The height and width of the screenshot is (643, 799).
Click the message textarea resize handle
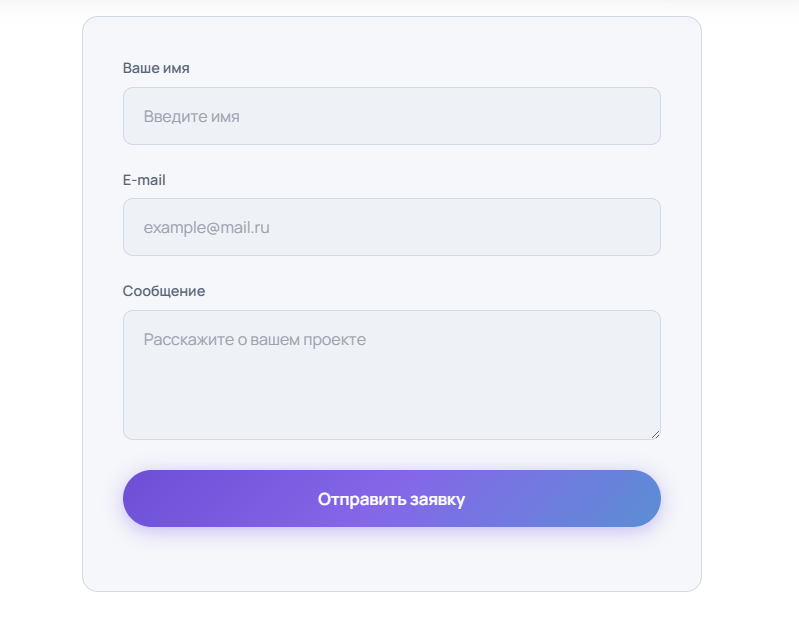coord(655,434)
